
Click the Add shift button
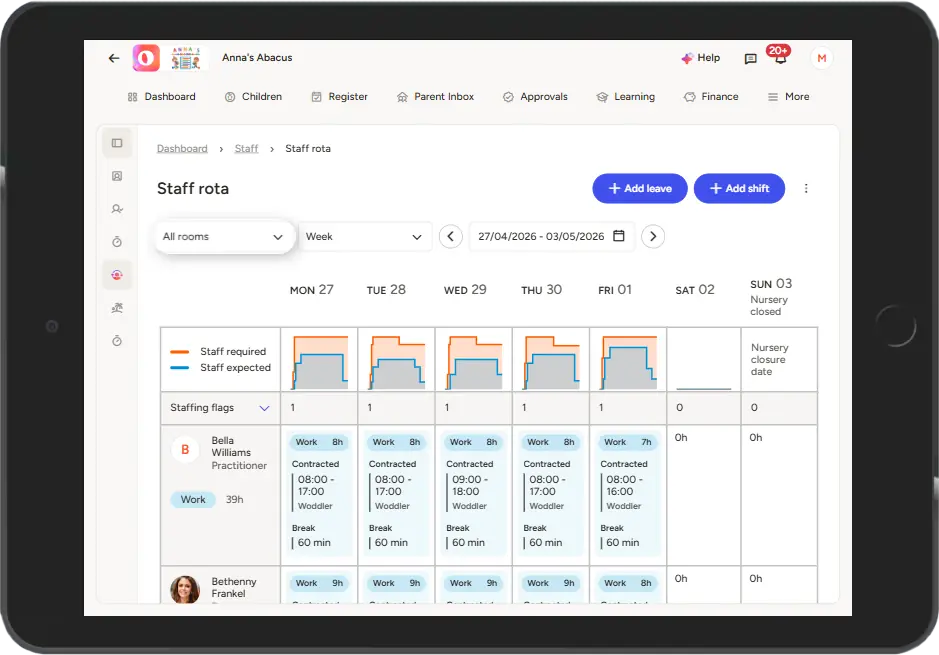coord(739,189)
